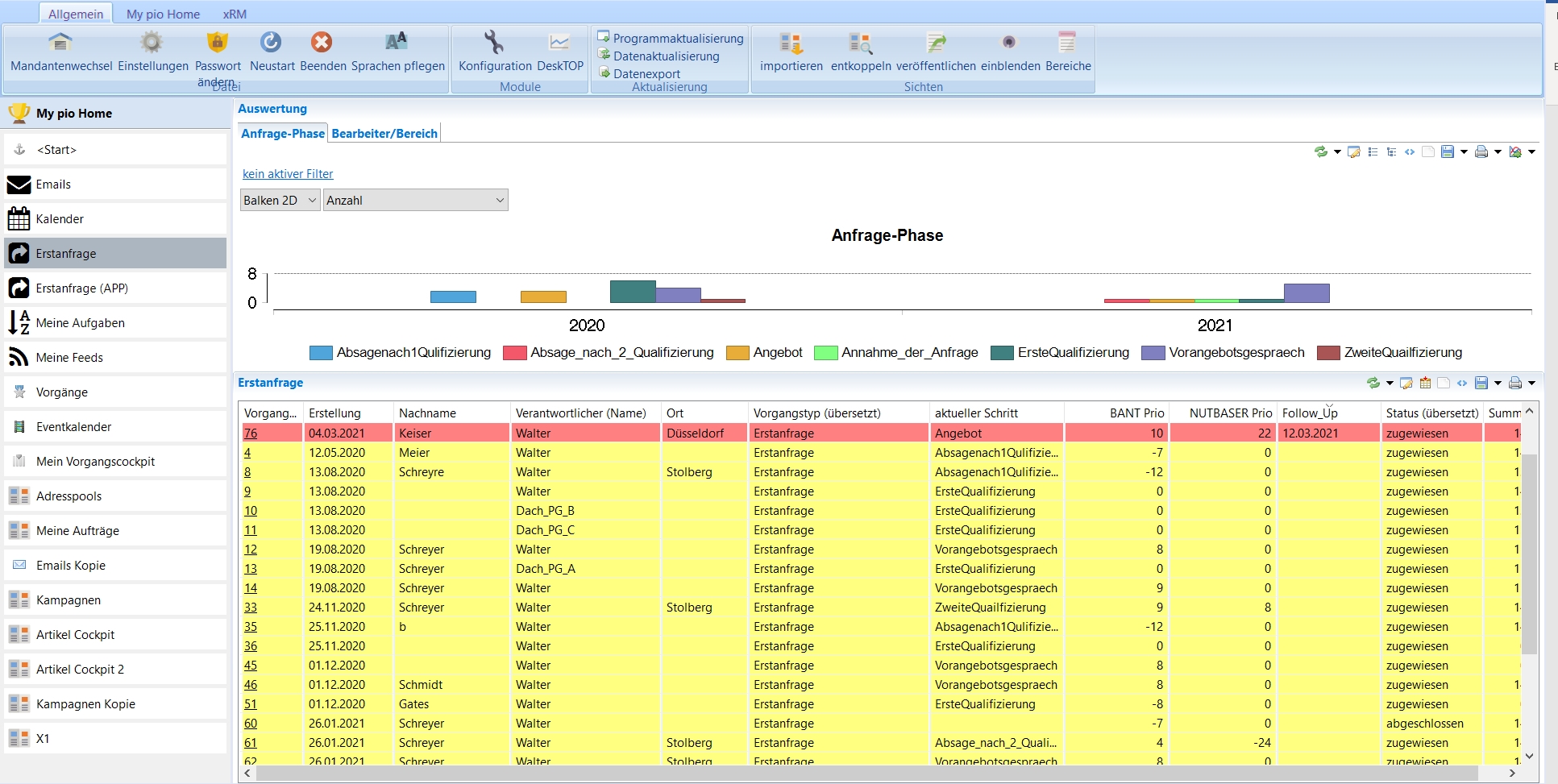The width and height of the screenshot is (1558, 784).
Task: Open the xRM ribbon tab
Action: [235, 14]
